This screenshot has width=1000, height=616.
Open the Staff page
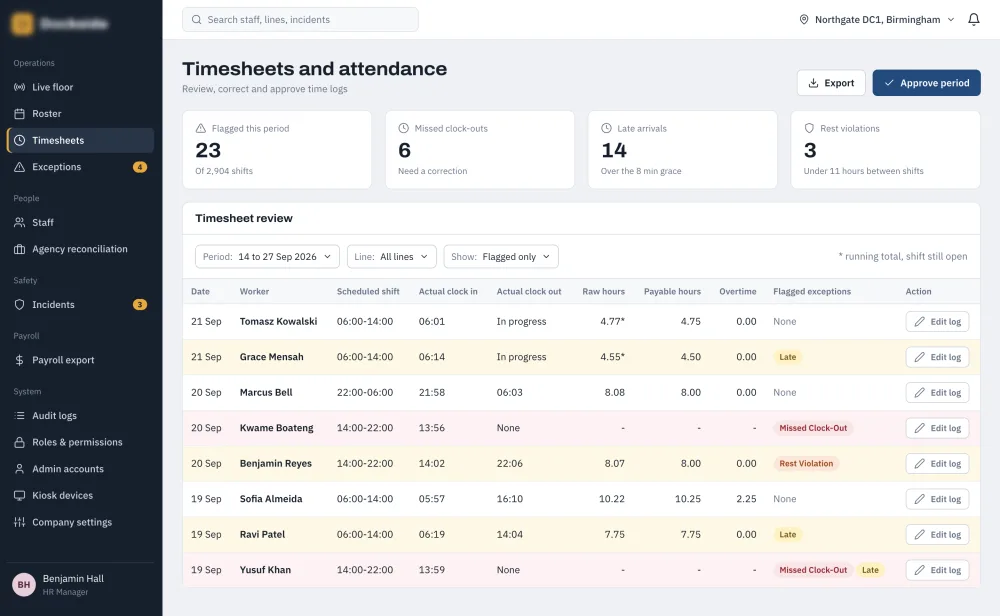pyautogui.click(x=80, y=223)
